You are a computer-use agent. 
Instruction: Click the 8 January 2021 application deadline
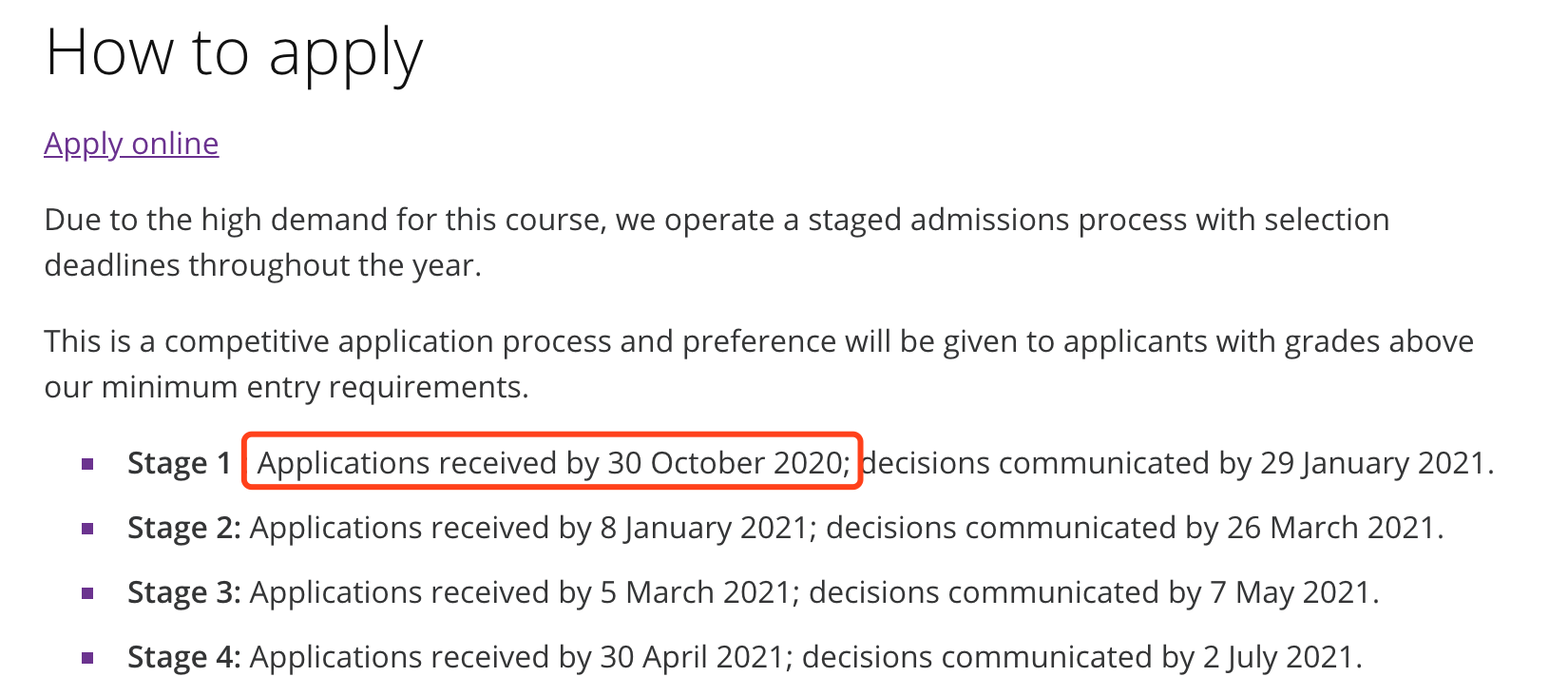(x=703, y=528)
